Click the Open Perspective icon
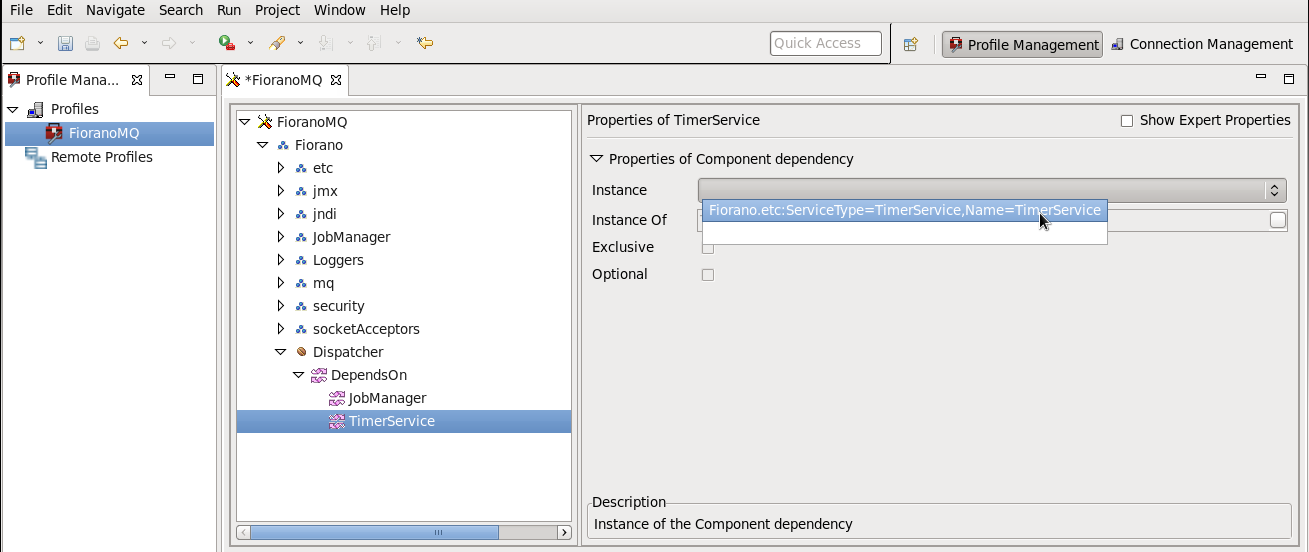The height and width of the screenshot is (552, 1309). [911, 44]
